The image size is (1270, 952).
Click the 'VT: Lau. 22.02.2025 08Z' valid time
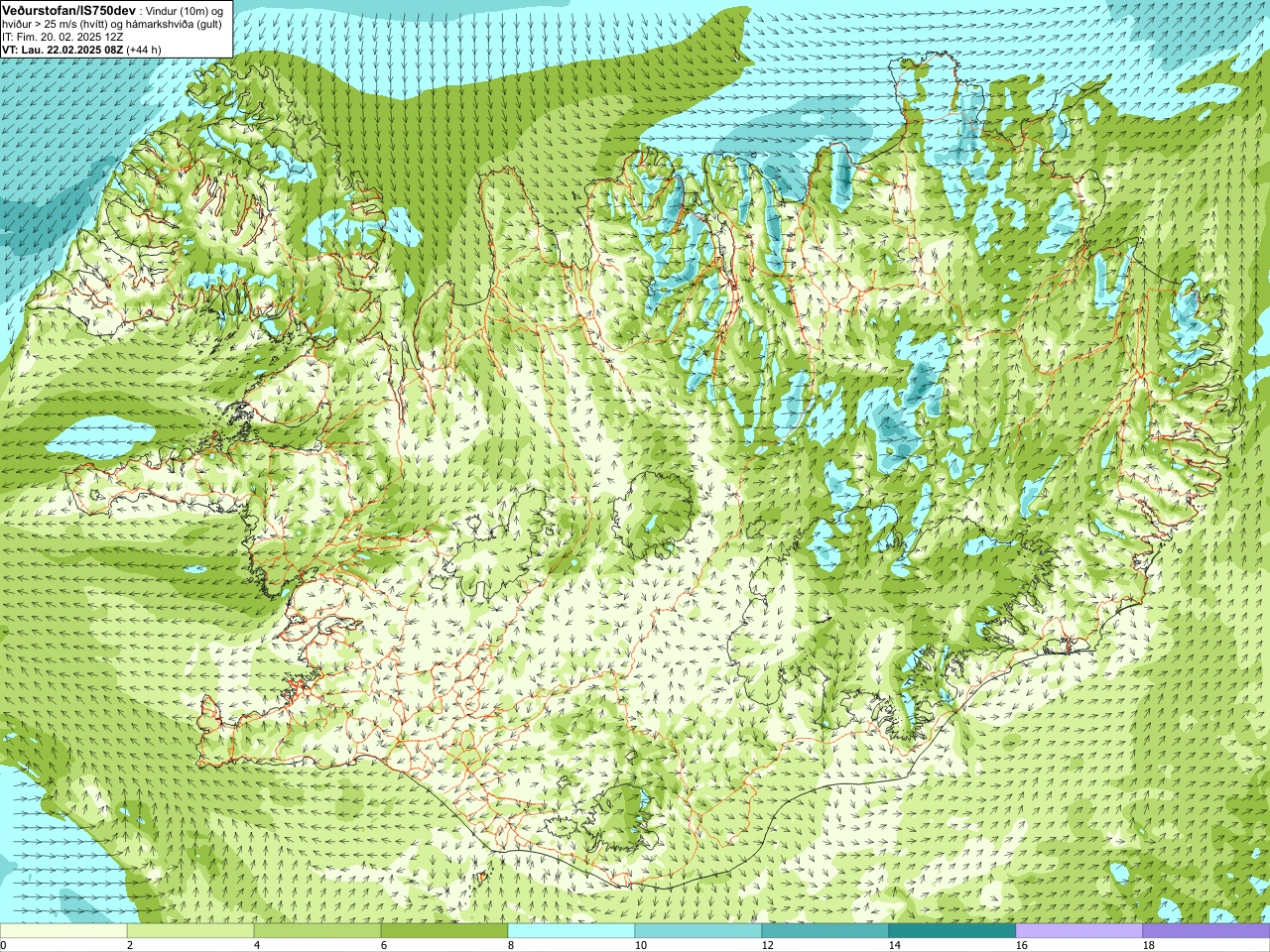(x=63, y=50)
